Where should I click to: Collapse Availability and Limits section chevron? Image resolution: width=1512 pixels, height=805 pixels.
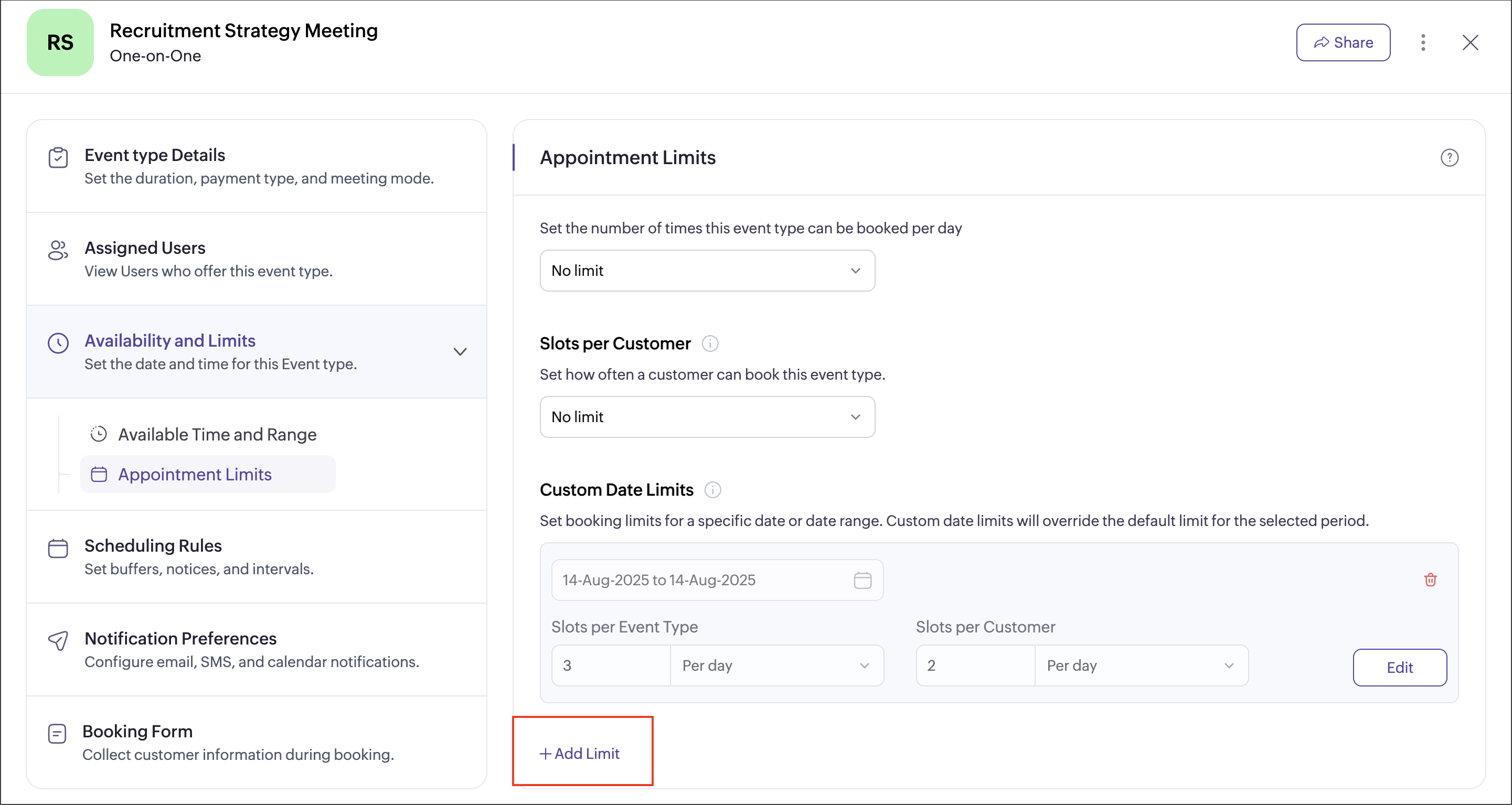[460, 351]
